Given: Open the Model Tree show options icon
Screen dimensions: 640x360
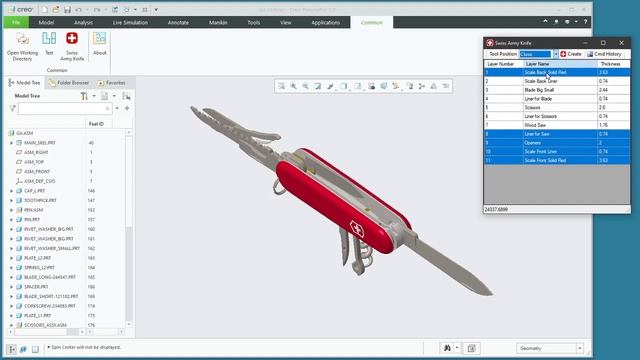Looking at the screenshot, I should (x=104, y=96).
